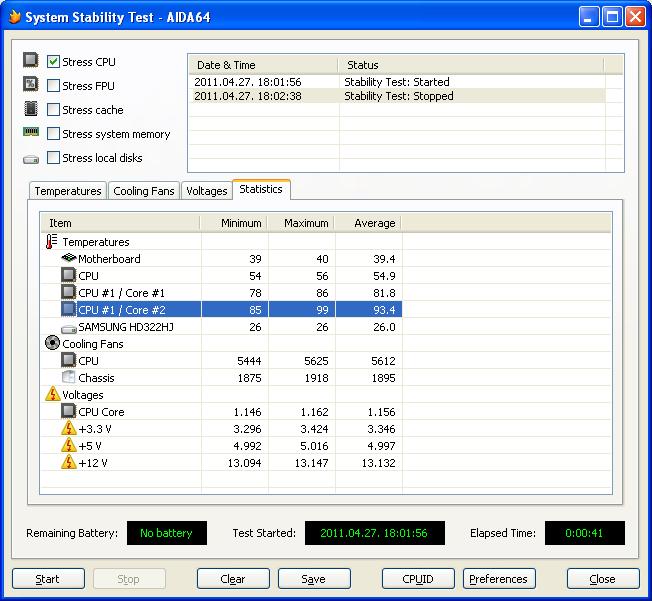
Task: Click the chip icon of CPU fan row
Action: tap(69, 360)
